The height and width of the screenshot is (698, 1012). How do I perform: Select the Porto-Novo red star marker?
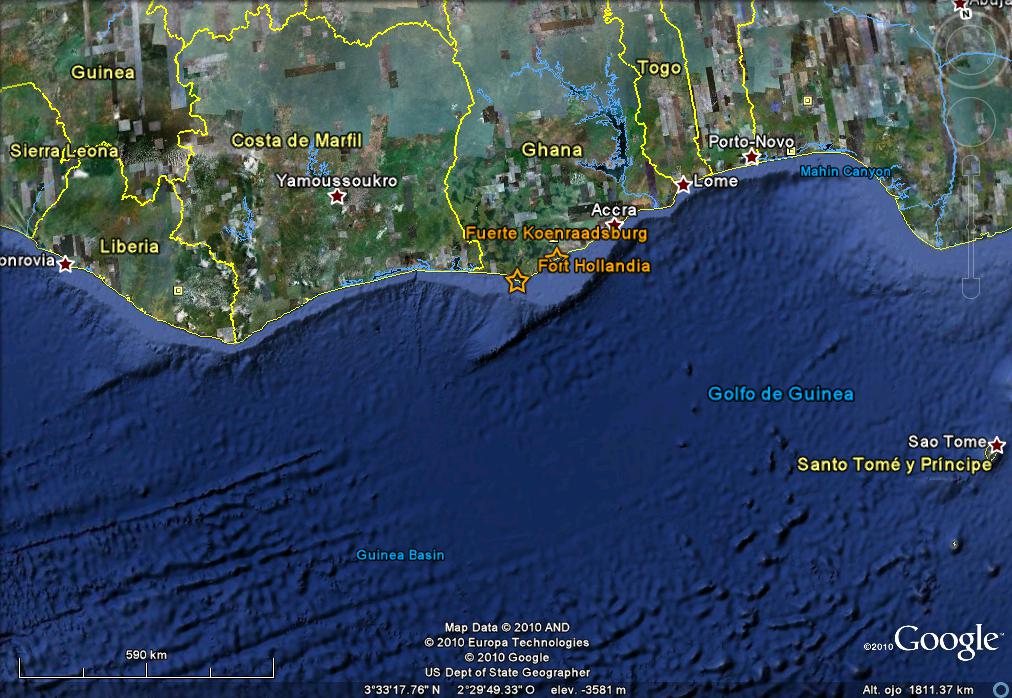point(752,158)
